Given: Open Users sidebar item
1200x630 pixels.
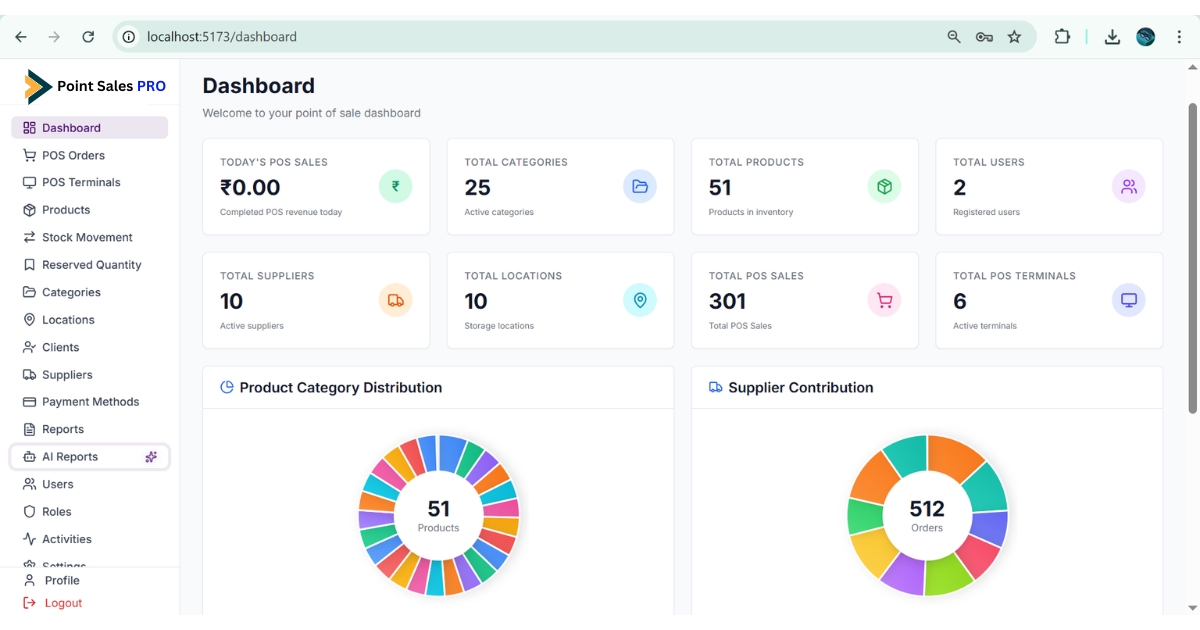Looking at the screenshot, I should point(89,484).
